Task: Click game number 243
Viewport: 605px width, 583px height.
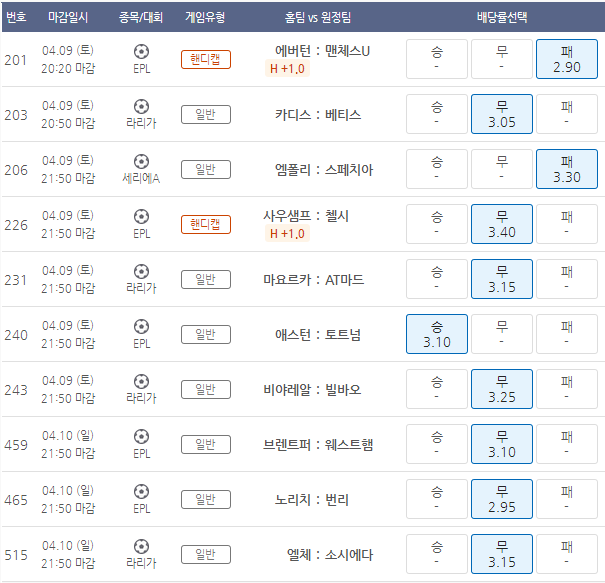Action: tap(16, 390)
